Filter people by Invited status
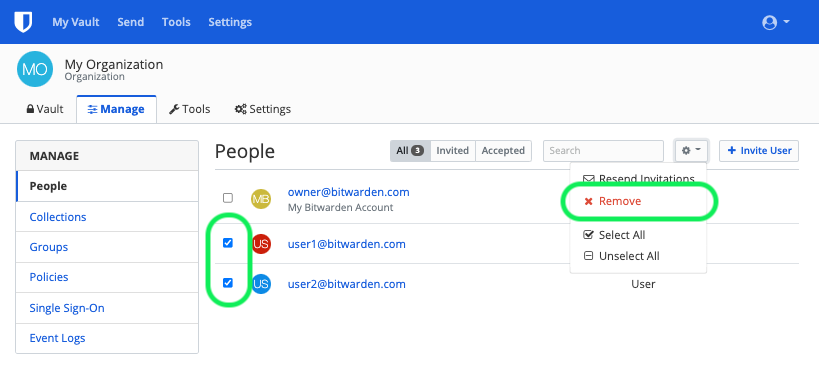 tap(453, 151)
